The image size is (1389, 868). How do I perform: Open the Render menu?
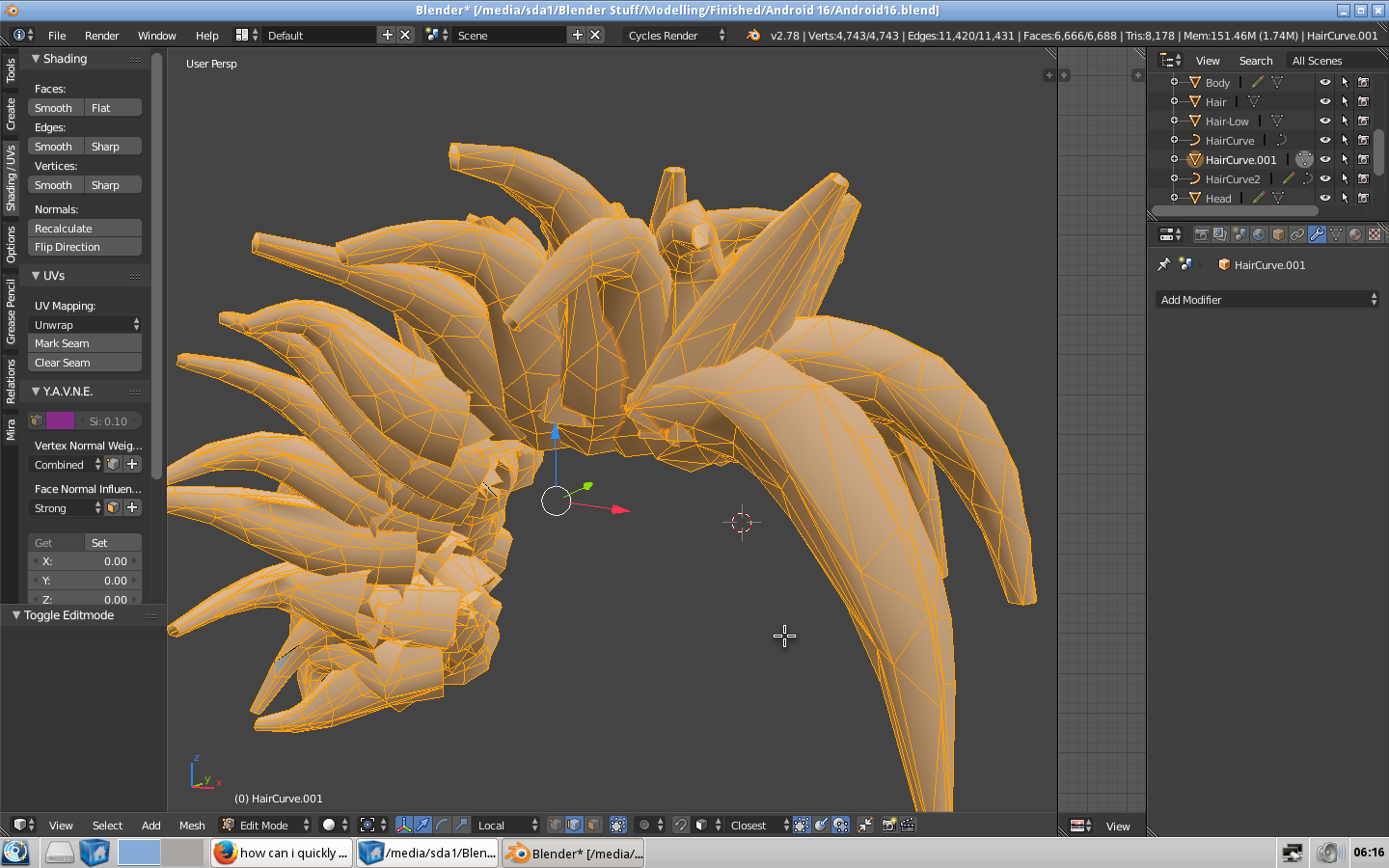click(x=101, y=35)
